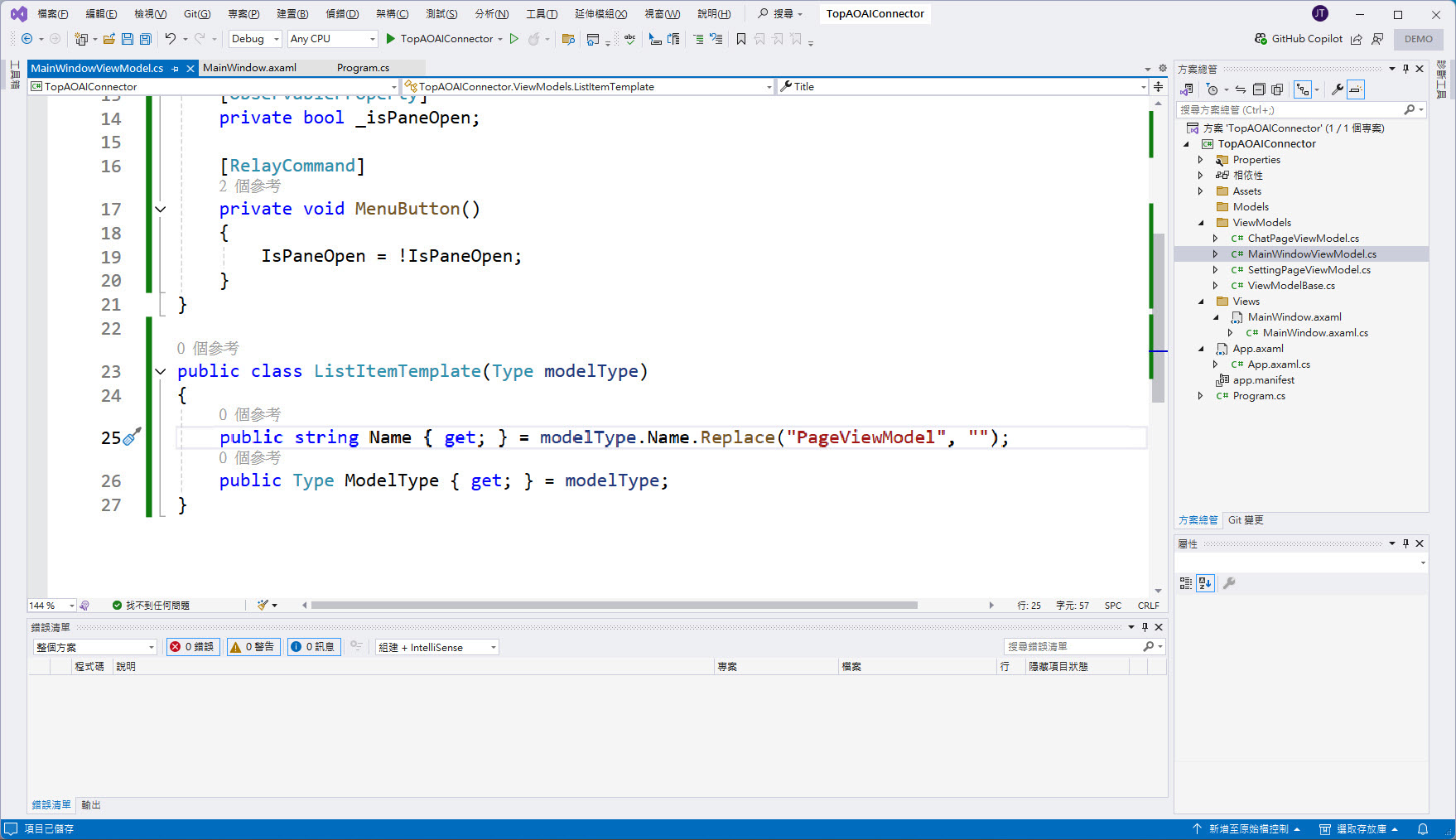This screenshot has height=840, width=1456.
Task: Switch Solution Explorer views icon
Action: (1187, 89)
